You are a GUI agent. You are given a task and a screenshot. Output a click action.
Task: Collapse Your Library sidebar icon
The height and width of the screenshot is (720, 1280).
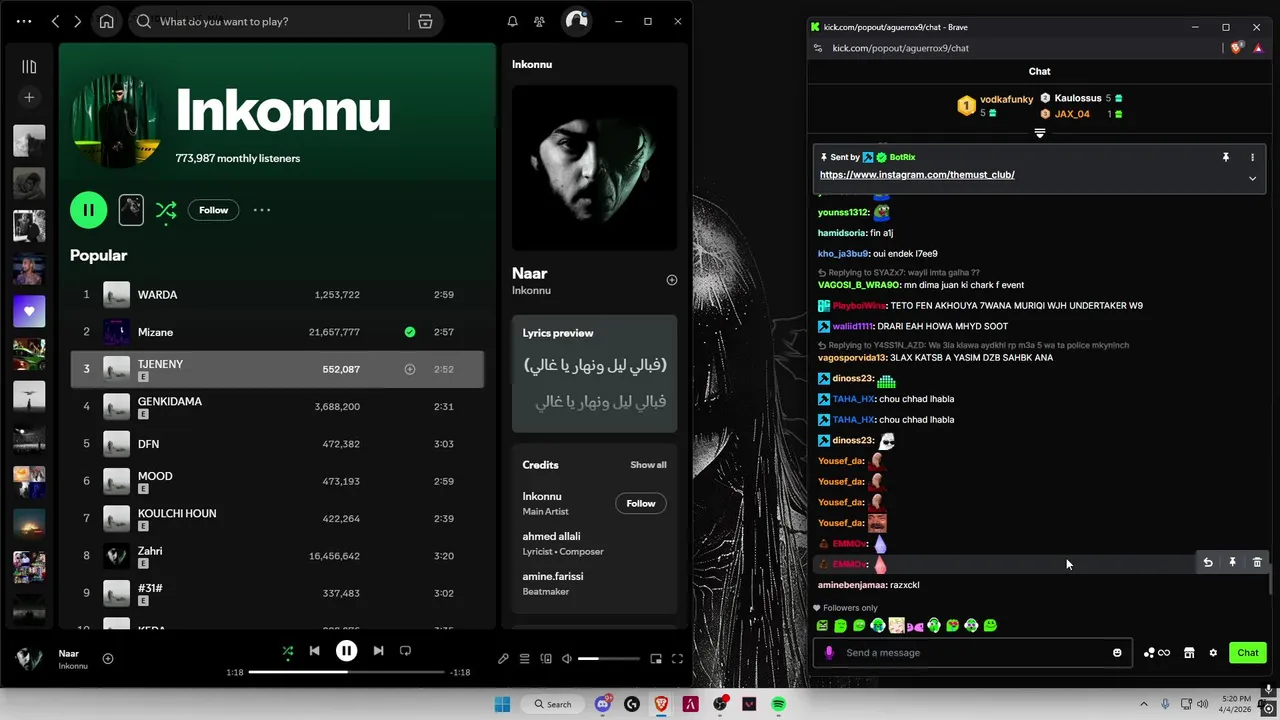(29, 67)
